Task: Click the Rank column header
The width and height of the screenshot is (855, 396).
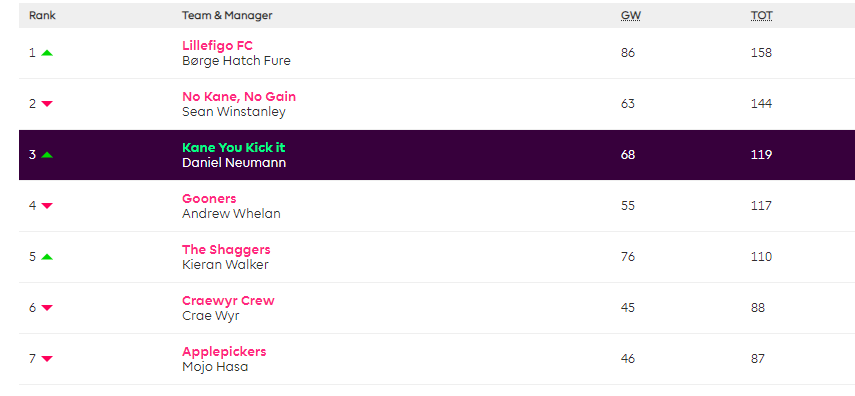Action: point(43,16)
